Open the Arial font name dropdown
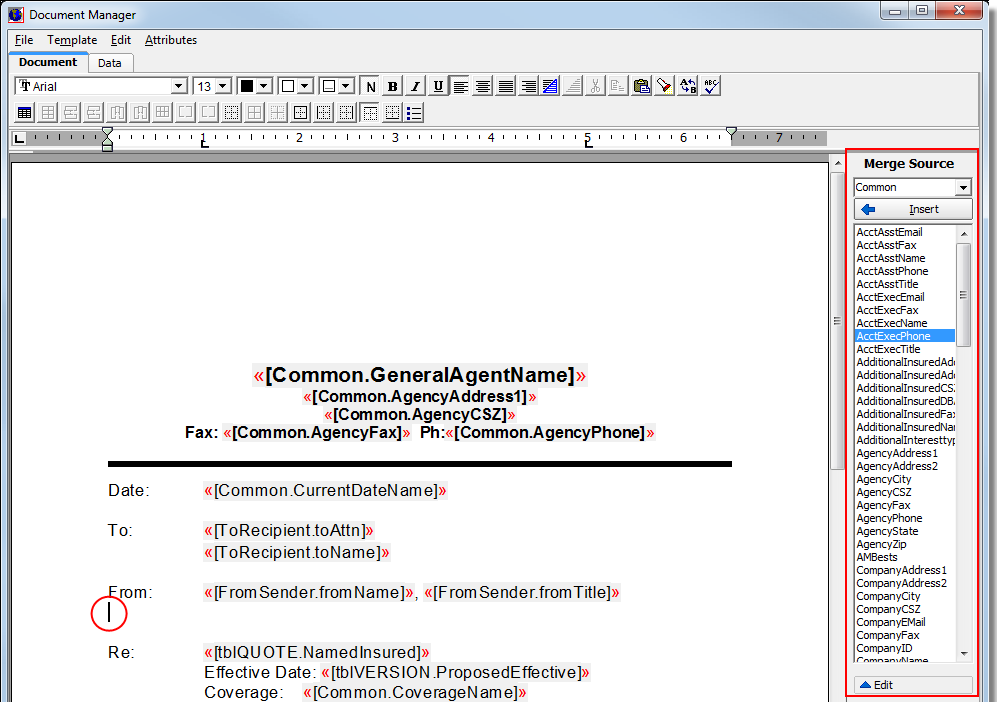This screenshot has width=997, height=702. [x=178, y=87]
